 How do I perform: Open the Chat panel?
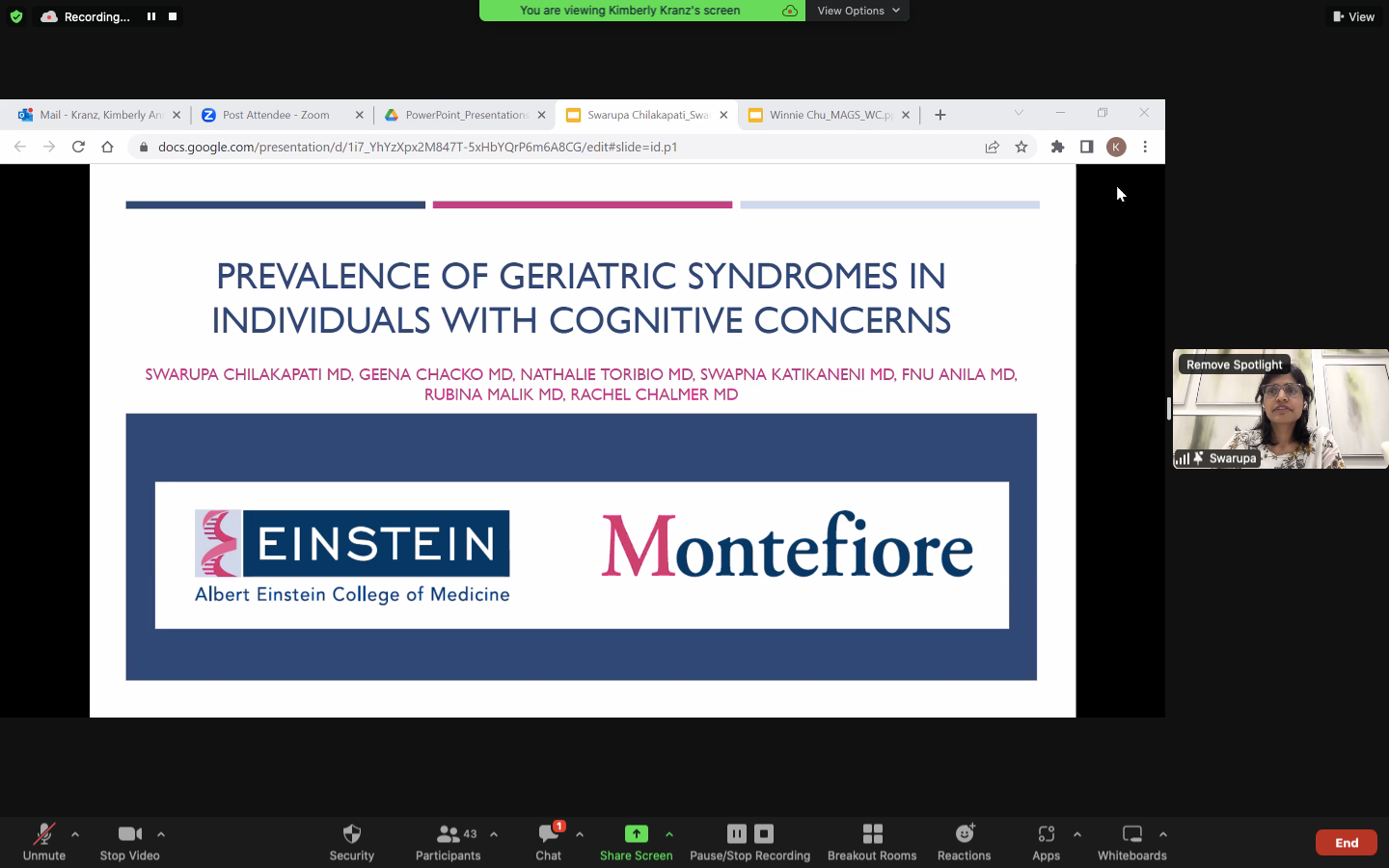pos(549,842)
